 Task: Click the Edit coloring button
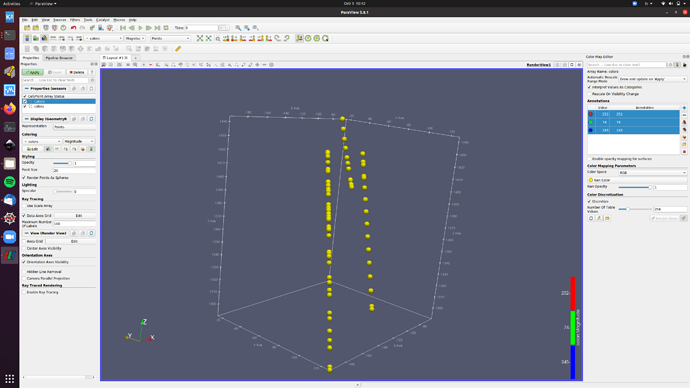(33, 149)
